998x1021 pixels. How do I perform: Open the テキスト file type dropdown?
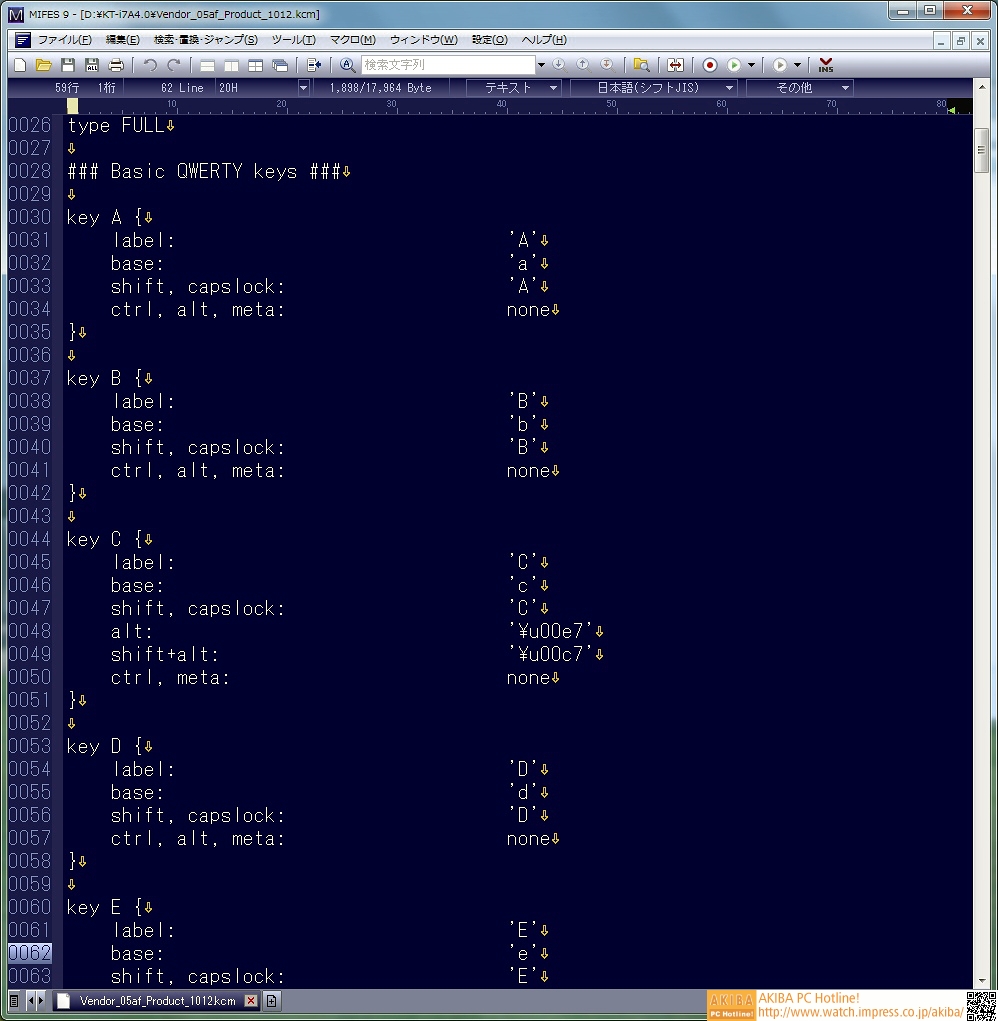[514, 88]
